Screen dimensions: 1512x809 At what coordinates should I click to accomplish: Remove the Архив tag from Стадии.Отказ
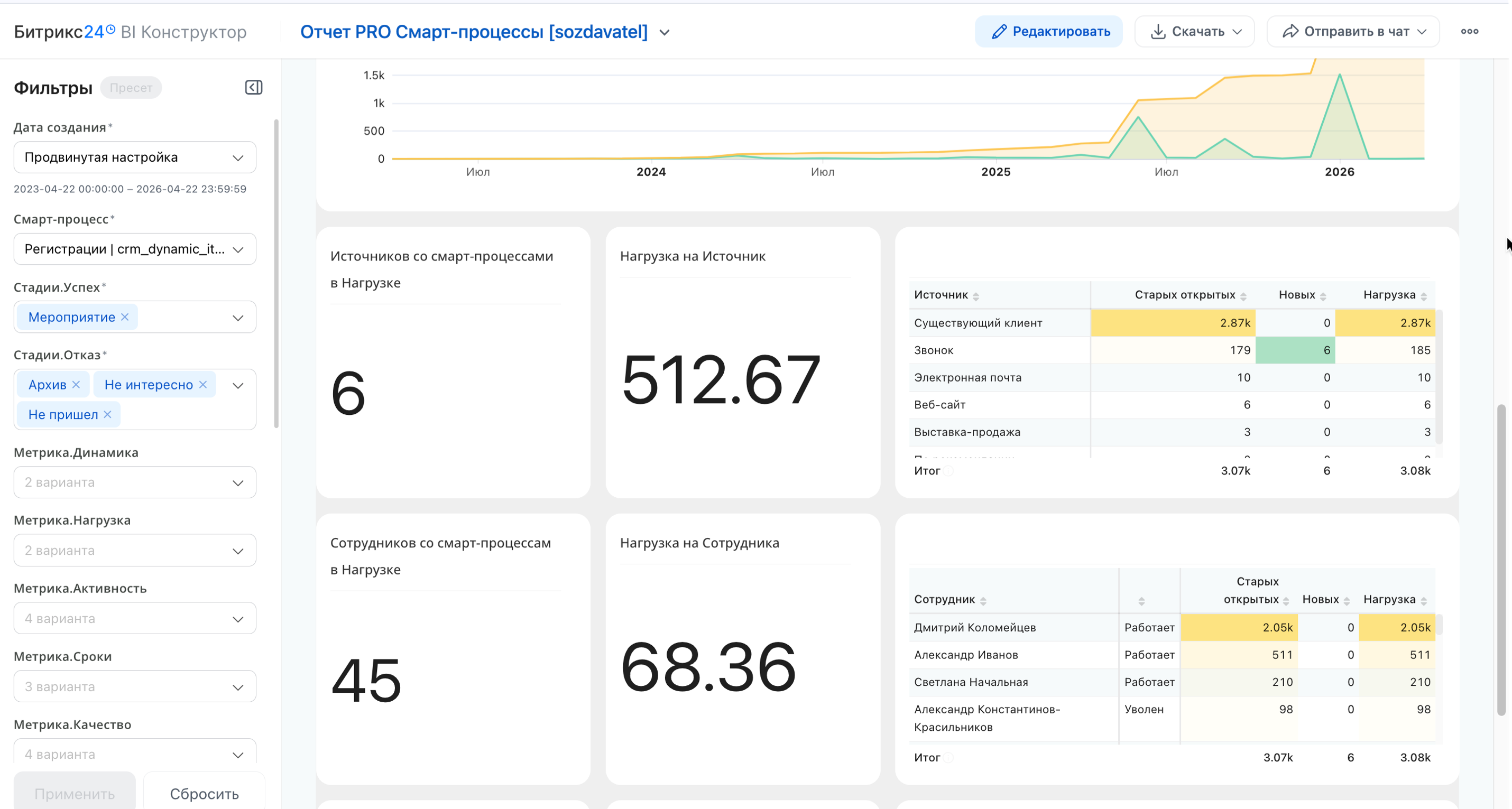(x=76, y=385)
